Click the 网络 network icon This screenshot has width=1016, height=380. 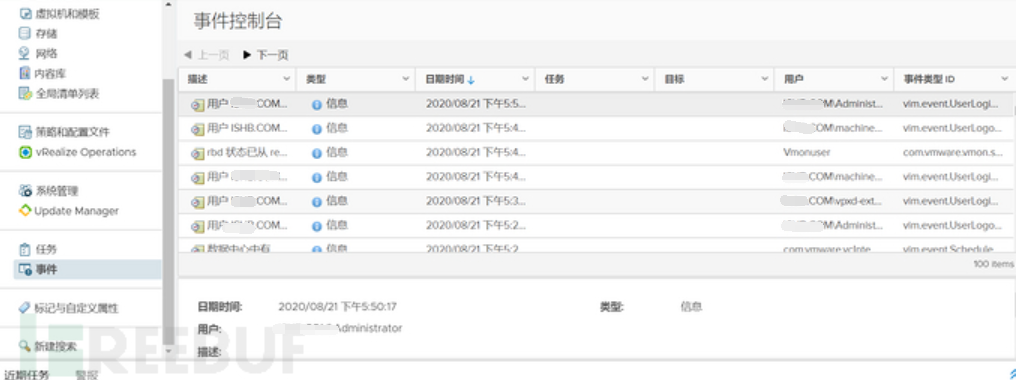pos(25,54)
